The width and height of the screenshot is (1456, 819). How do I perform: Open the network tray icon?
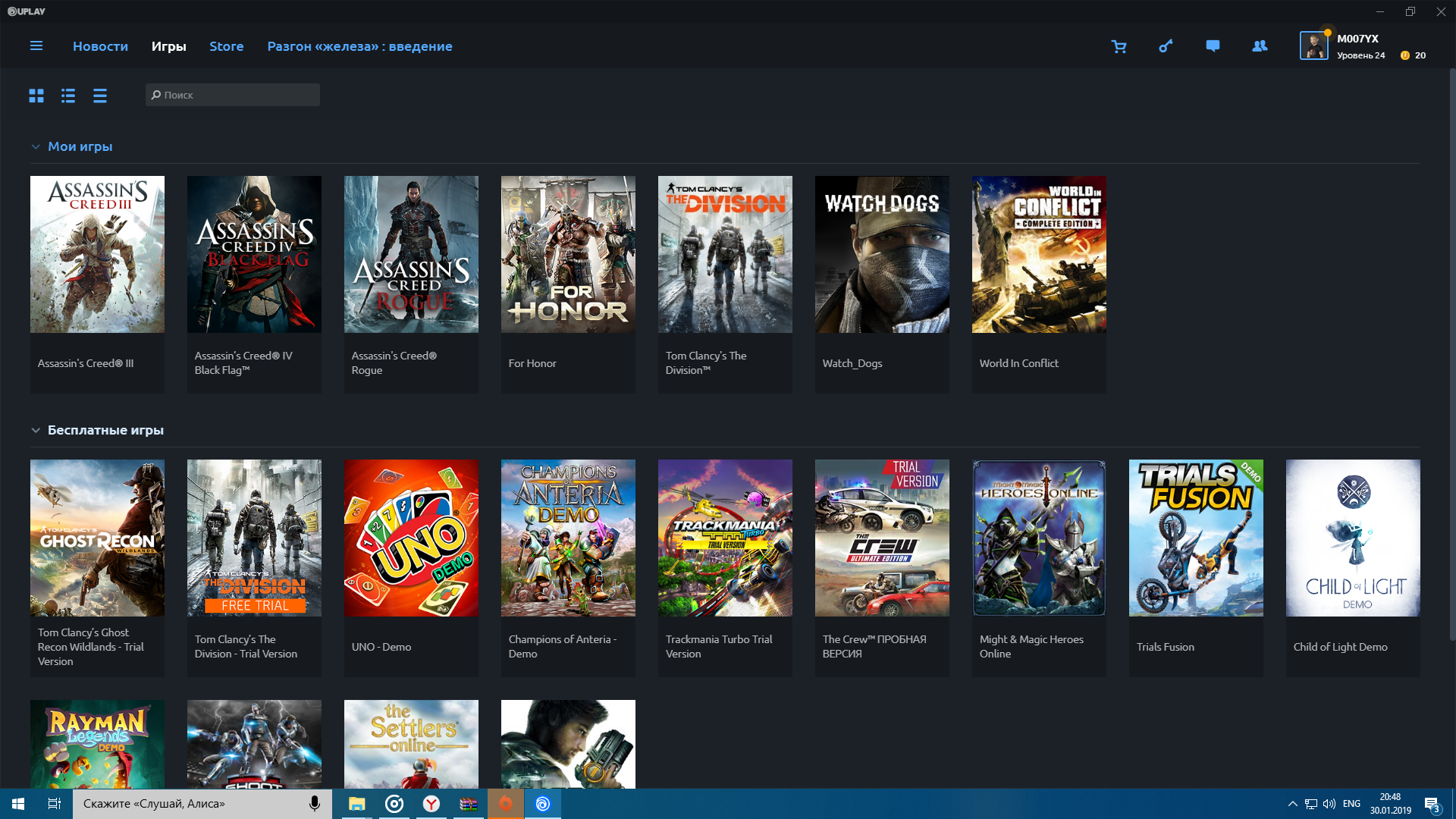[x=1311, y=804]
